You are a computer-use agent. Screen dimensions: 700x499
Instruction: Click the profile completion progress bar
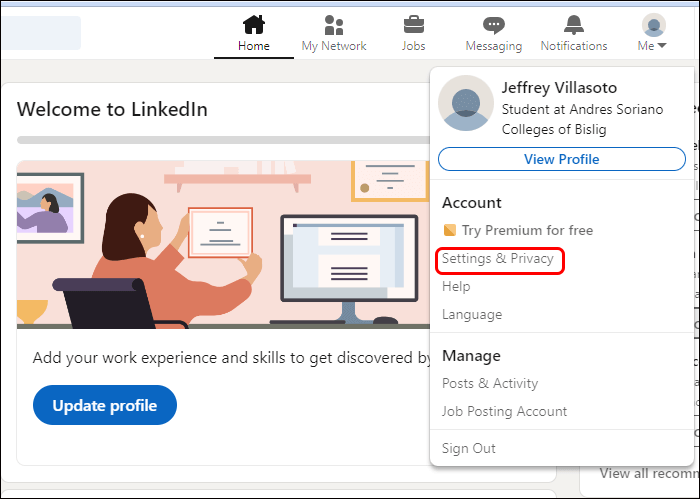click(223, 140)
